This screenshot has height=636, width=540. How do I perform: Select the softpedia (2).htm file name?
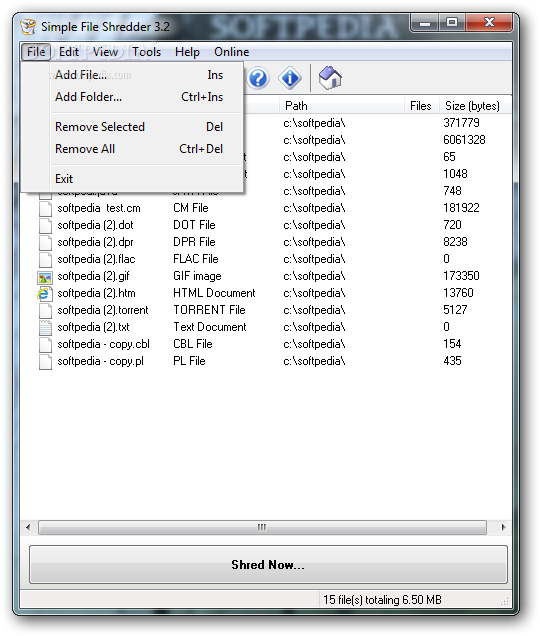[x=97, y=294]
